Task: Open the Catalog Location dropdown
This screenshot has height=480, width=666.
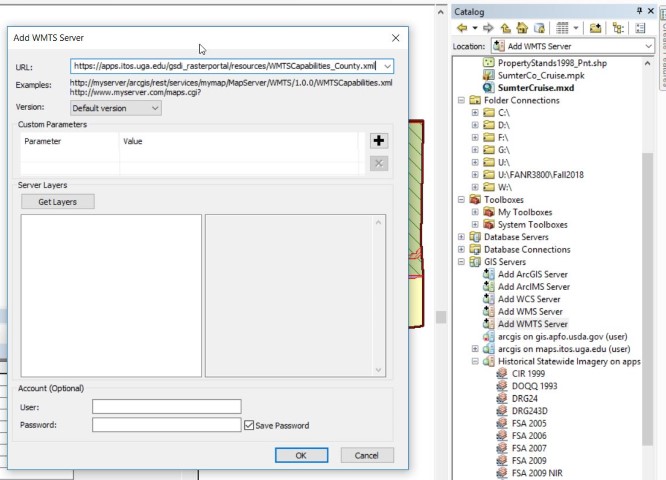Action: 648,46
